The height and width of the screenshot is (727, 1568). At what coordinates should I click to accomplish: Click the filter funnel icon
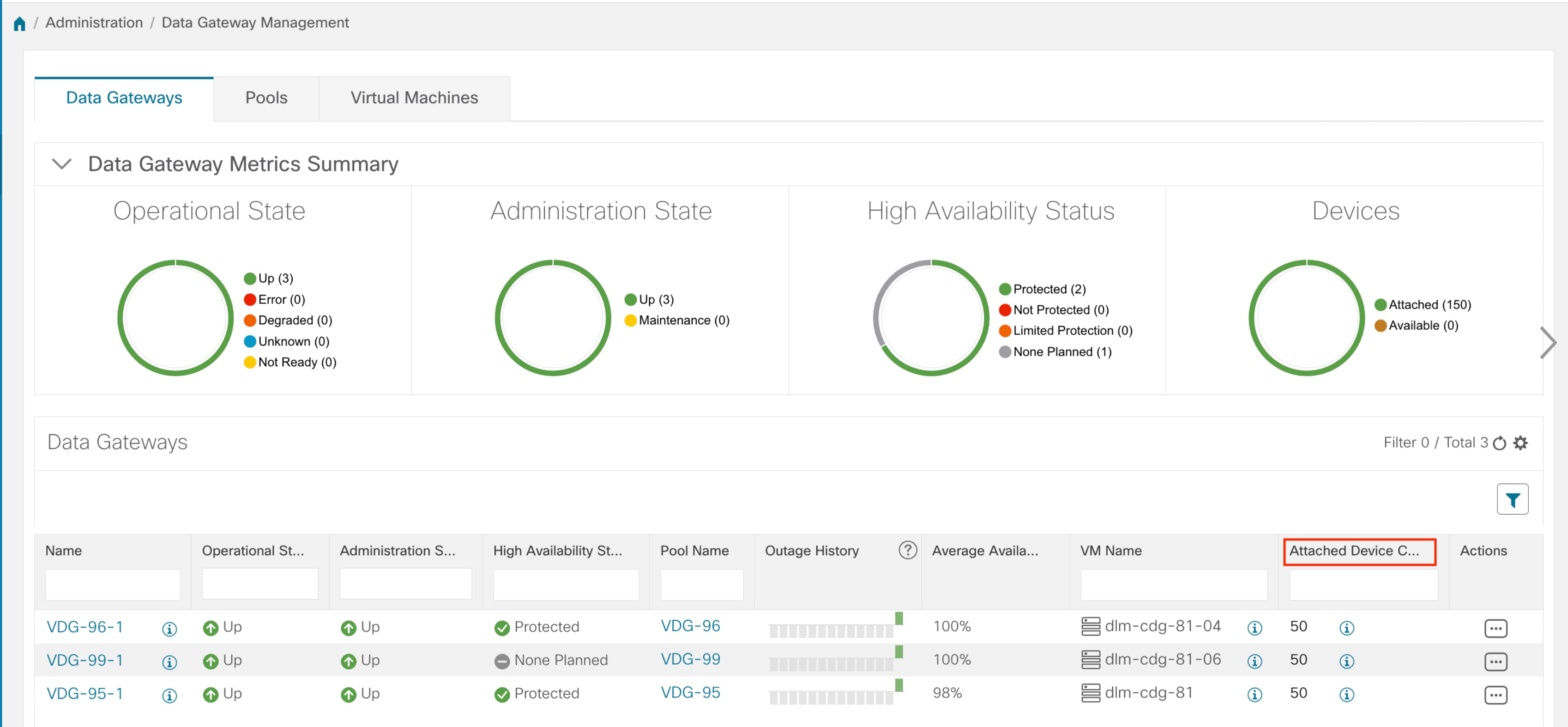click(1512, 499)
